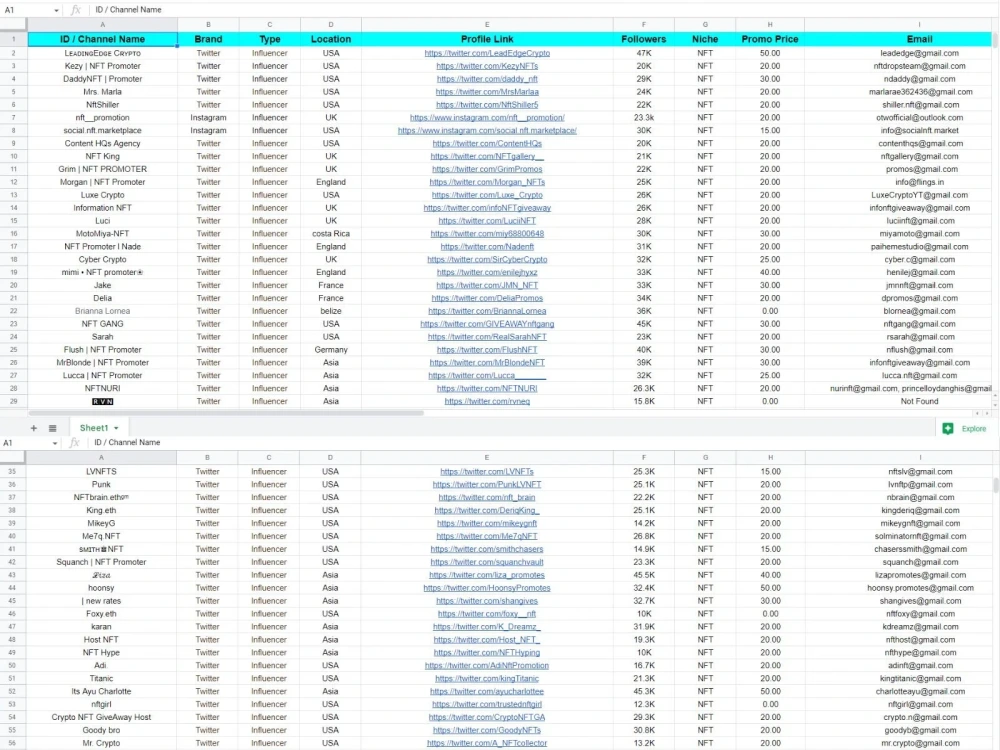Select the 'DaddyNFT | Promoter' cell
The height and width of the screenshot is (750, 1000).
102,79
